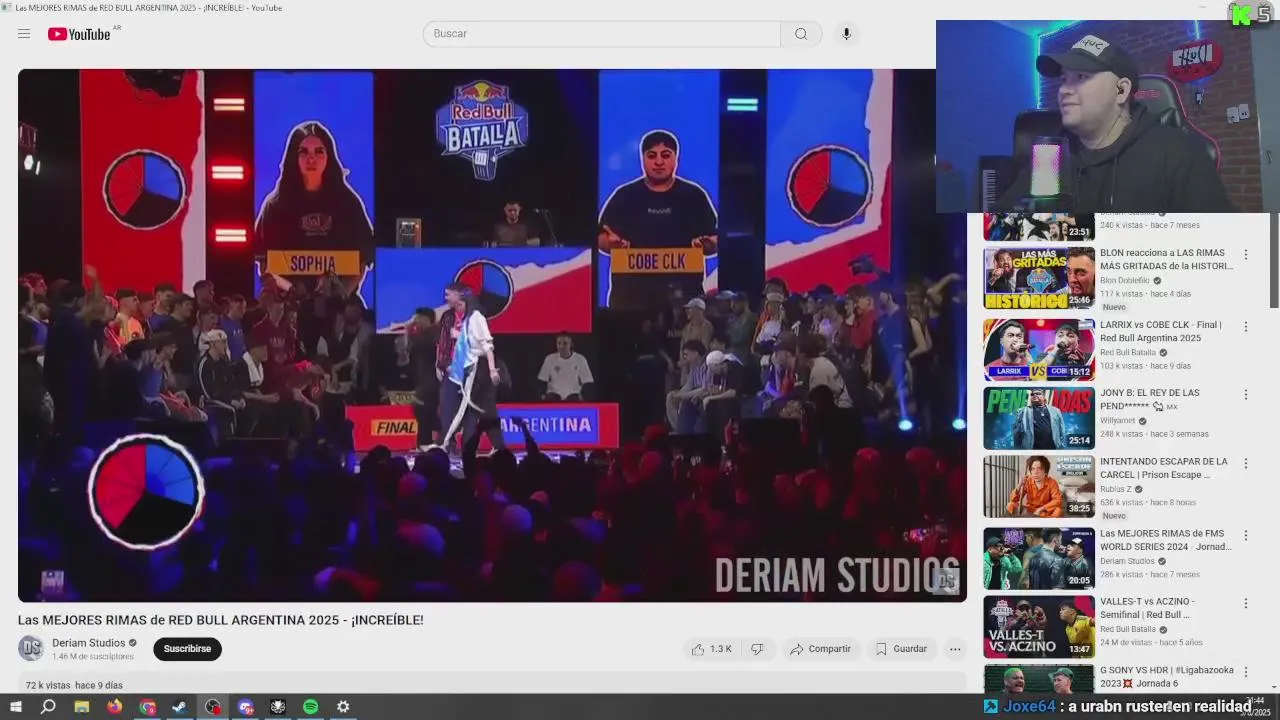Open G SONY VS HDR #Ligabazooka title

pyautogui.click(x=1167, y=677)
